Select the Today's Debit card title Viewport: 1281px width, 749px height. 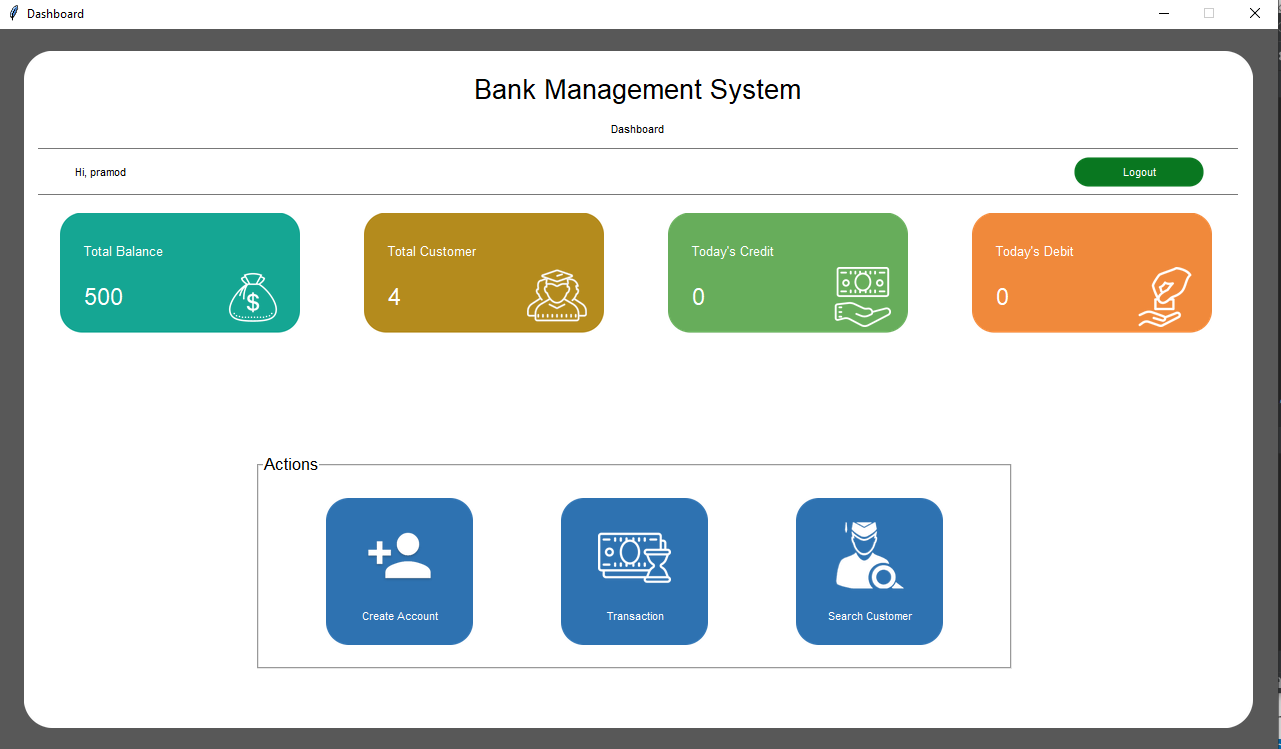click(x=1034, y=251)
